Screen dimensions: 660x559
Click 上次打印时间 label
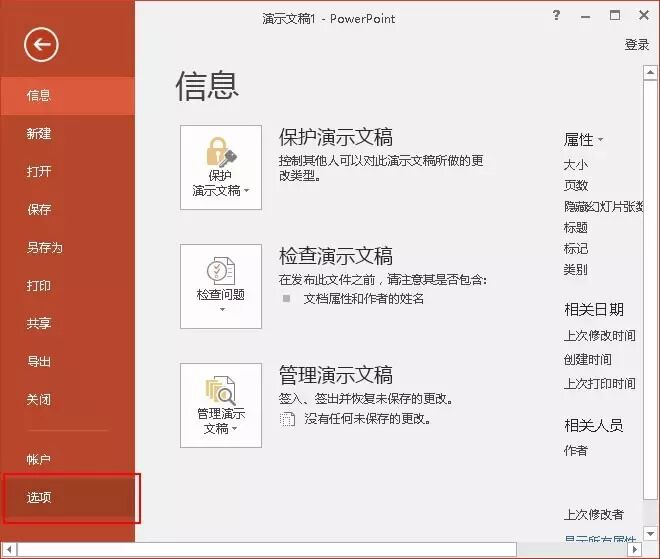point(600,384)
